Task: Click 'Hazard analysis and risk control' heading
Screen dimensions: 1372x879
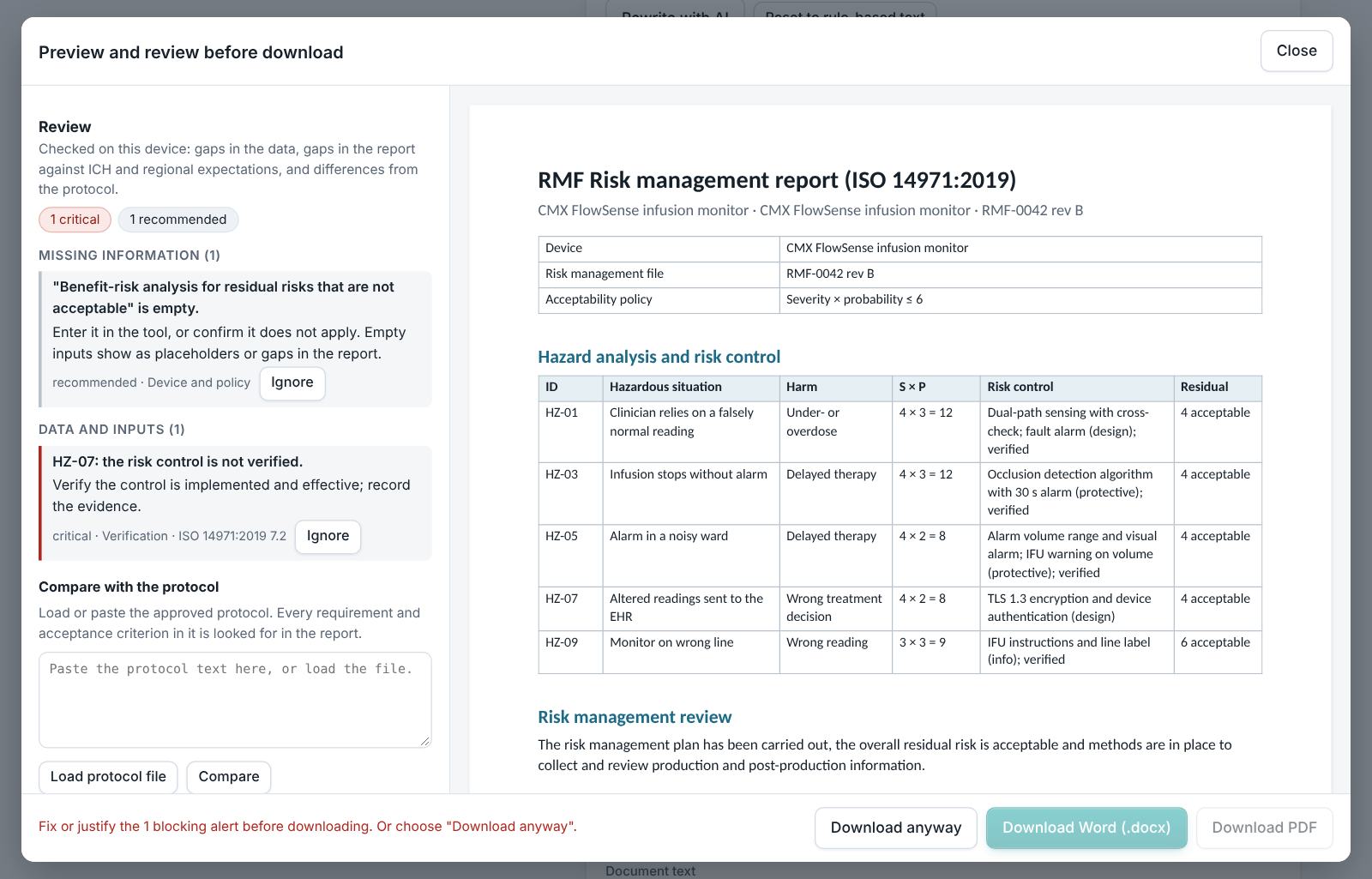Action: tap(659, 357)
